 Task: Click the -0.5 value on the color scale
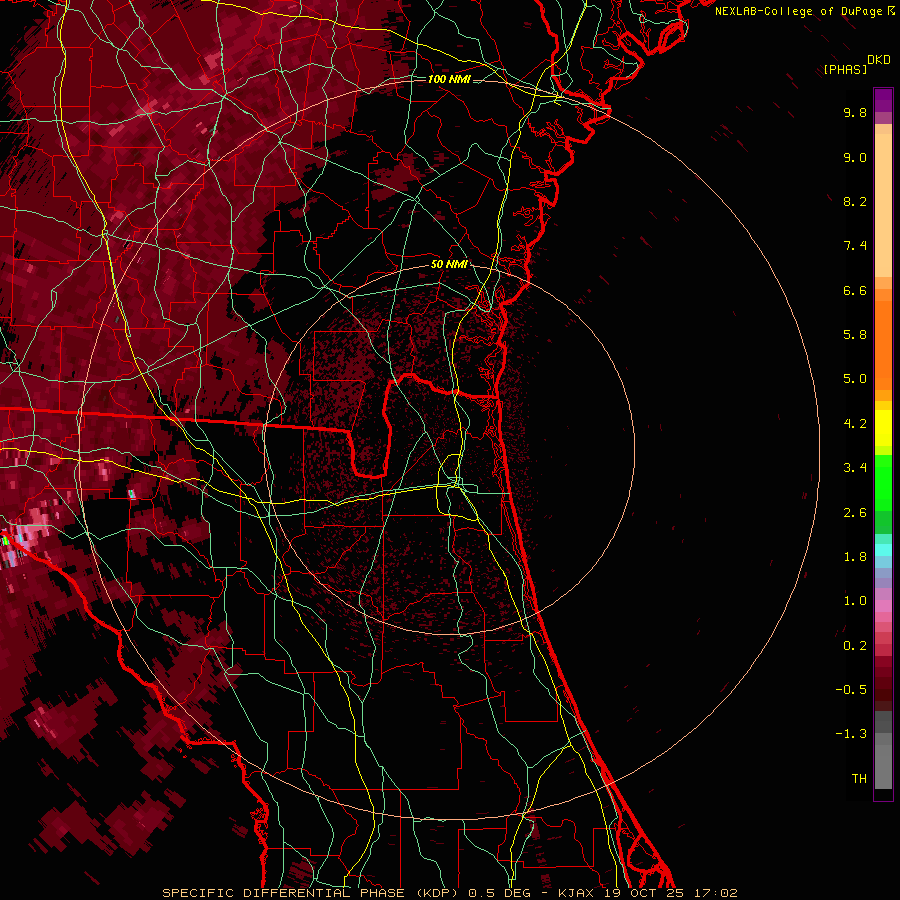pos(851,690)
